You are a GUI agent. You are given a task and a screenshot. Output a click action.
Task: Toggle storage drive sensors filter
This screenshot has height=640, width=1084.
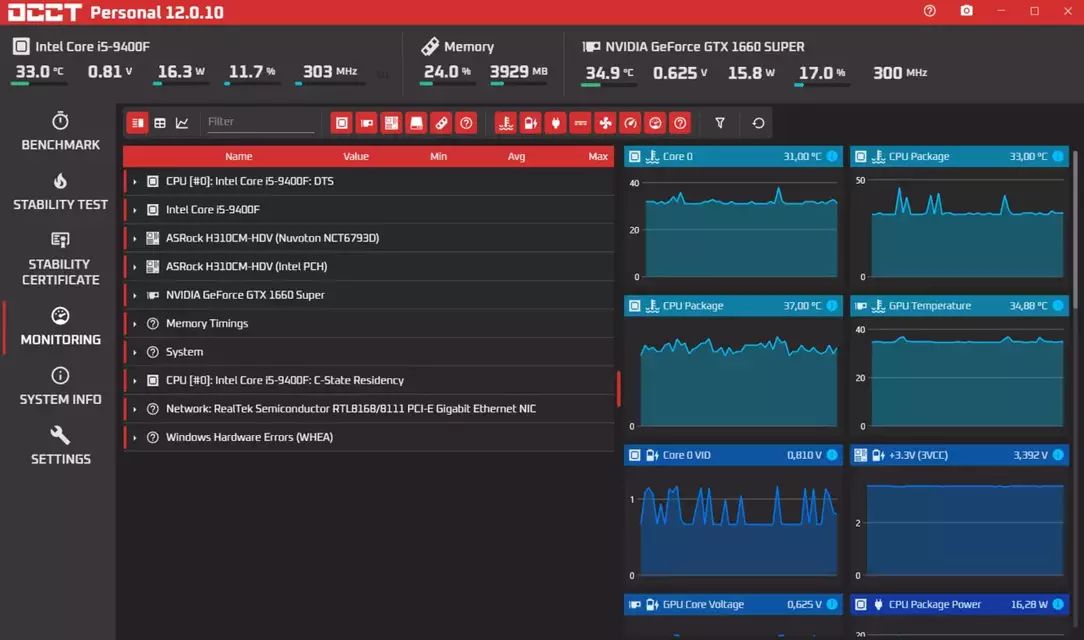tap(416, 123)
